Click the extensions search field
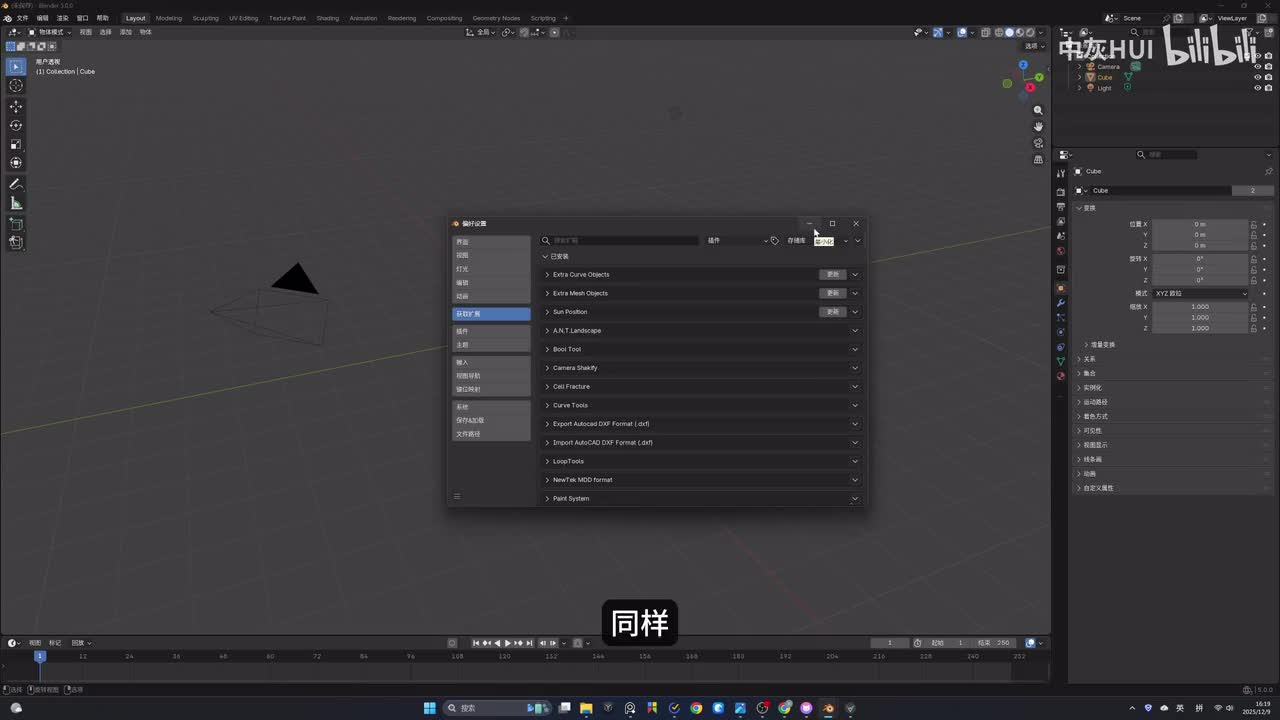 coord(620,241)
